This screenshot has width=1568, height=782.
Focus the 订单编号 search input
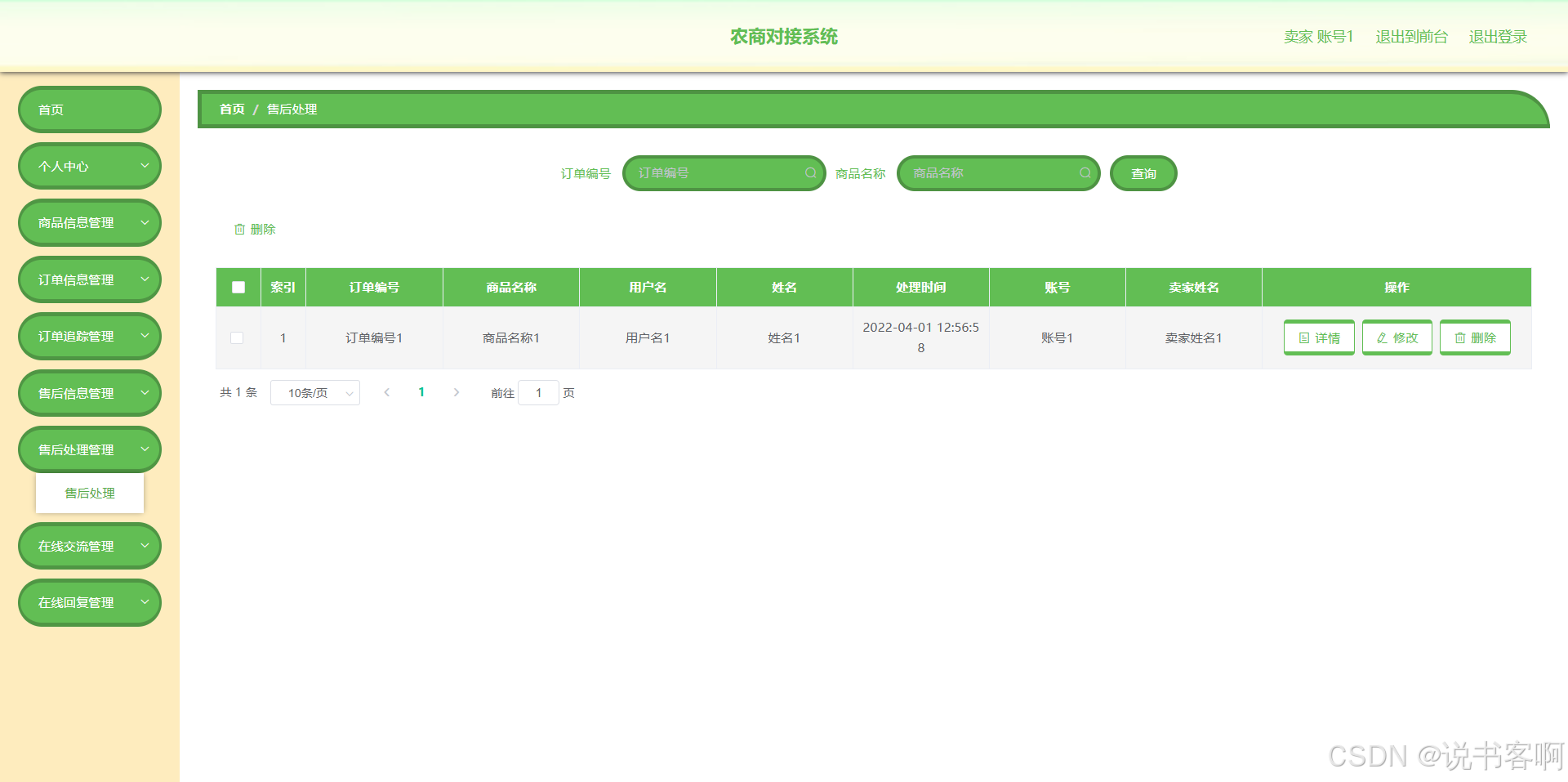(x=724, y=173)
